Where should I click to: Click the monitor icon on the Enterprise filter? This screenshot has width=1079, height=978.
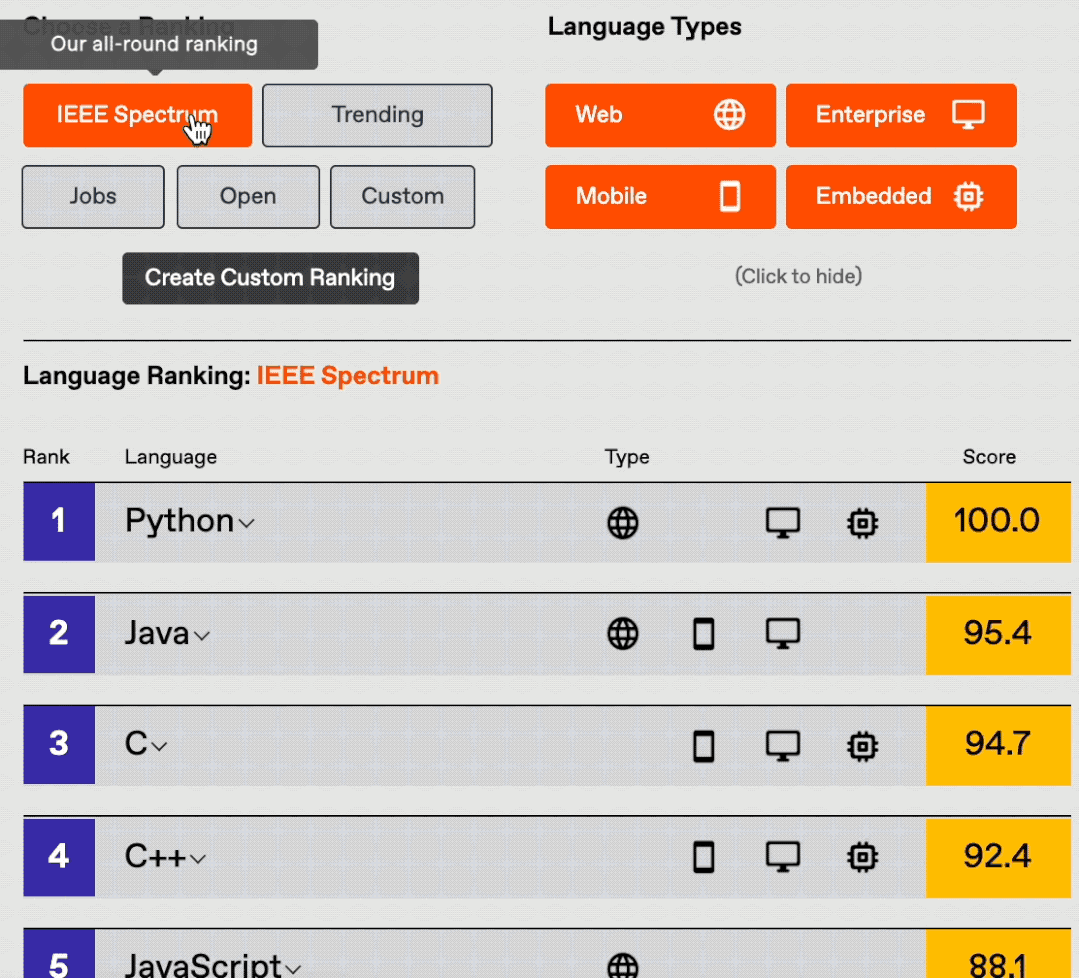click(x=966, y=114)
